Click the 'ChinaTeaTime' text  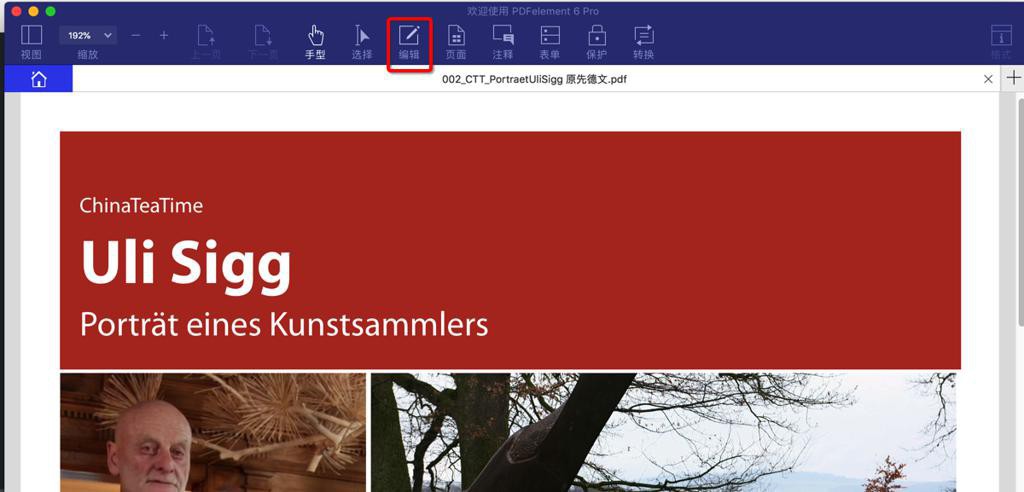click(141, 206)
